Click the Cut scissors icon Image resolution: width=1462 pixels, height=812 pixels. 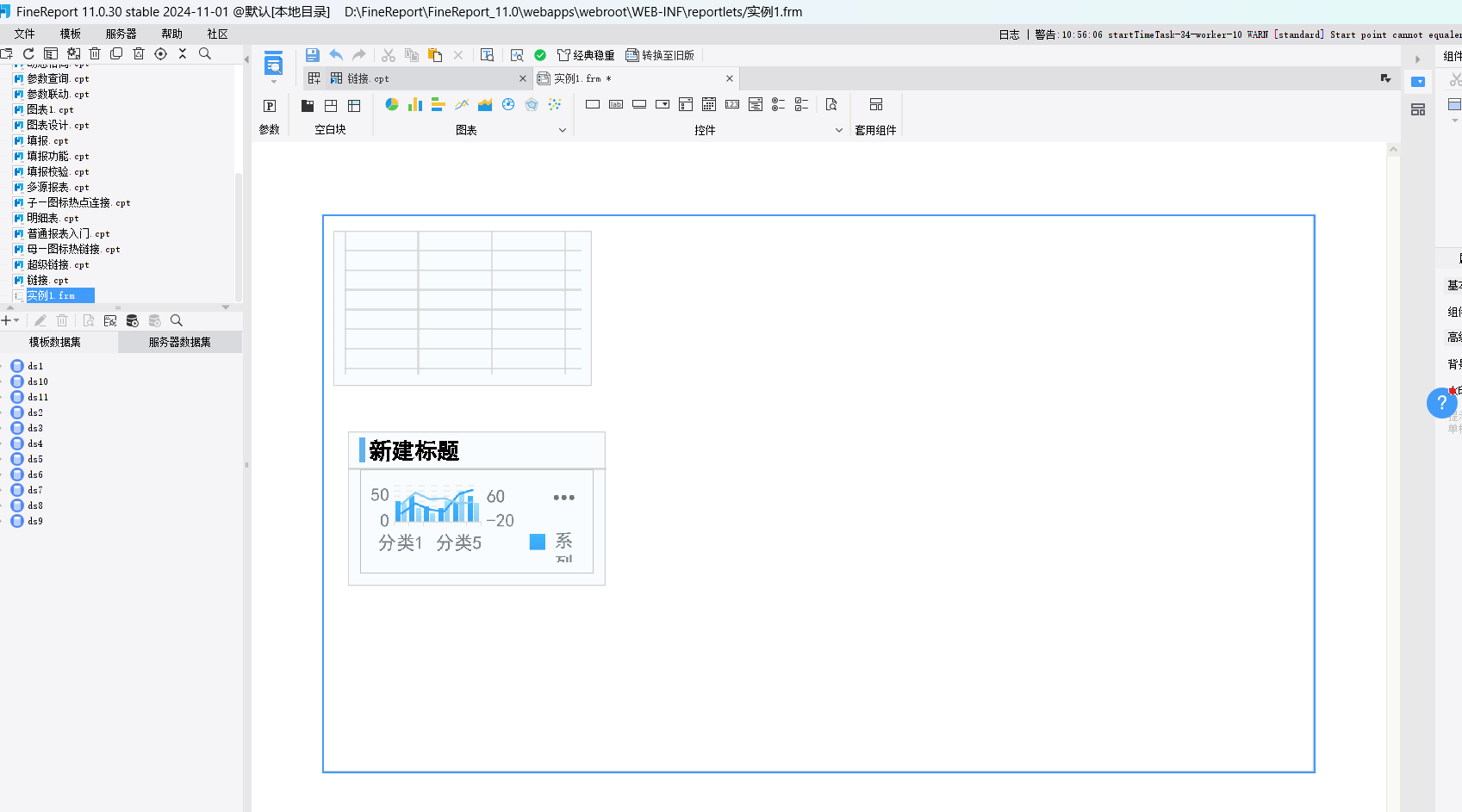pos(389,55)
